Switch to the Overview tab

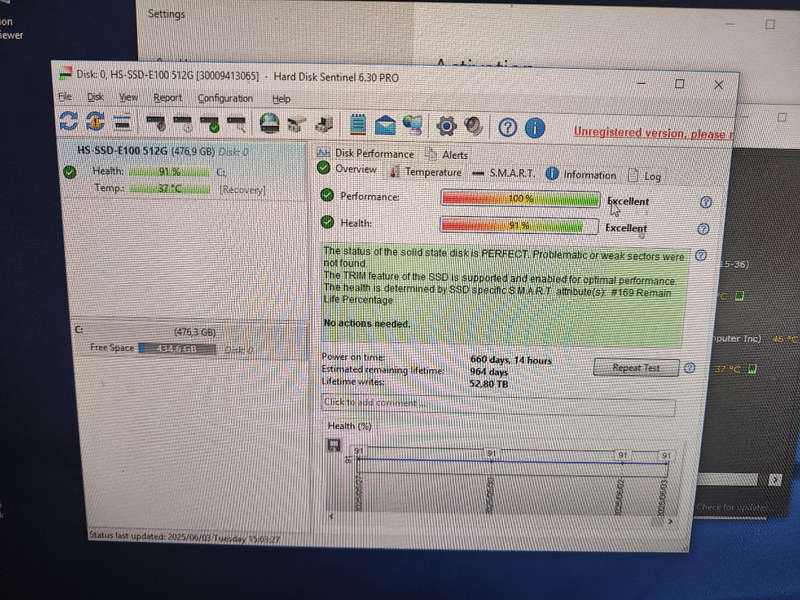347,168
